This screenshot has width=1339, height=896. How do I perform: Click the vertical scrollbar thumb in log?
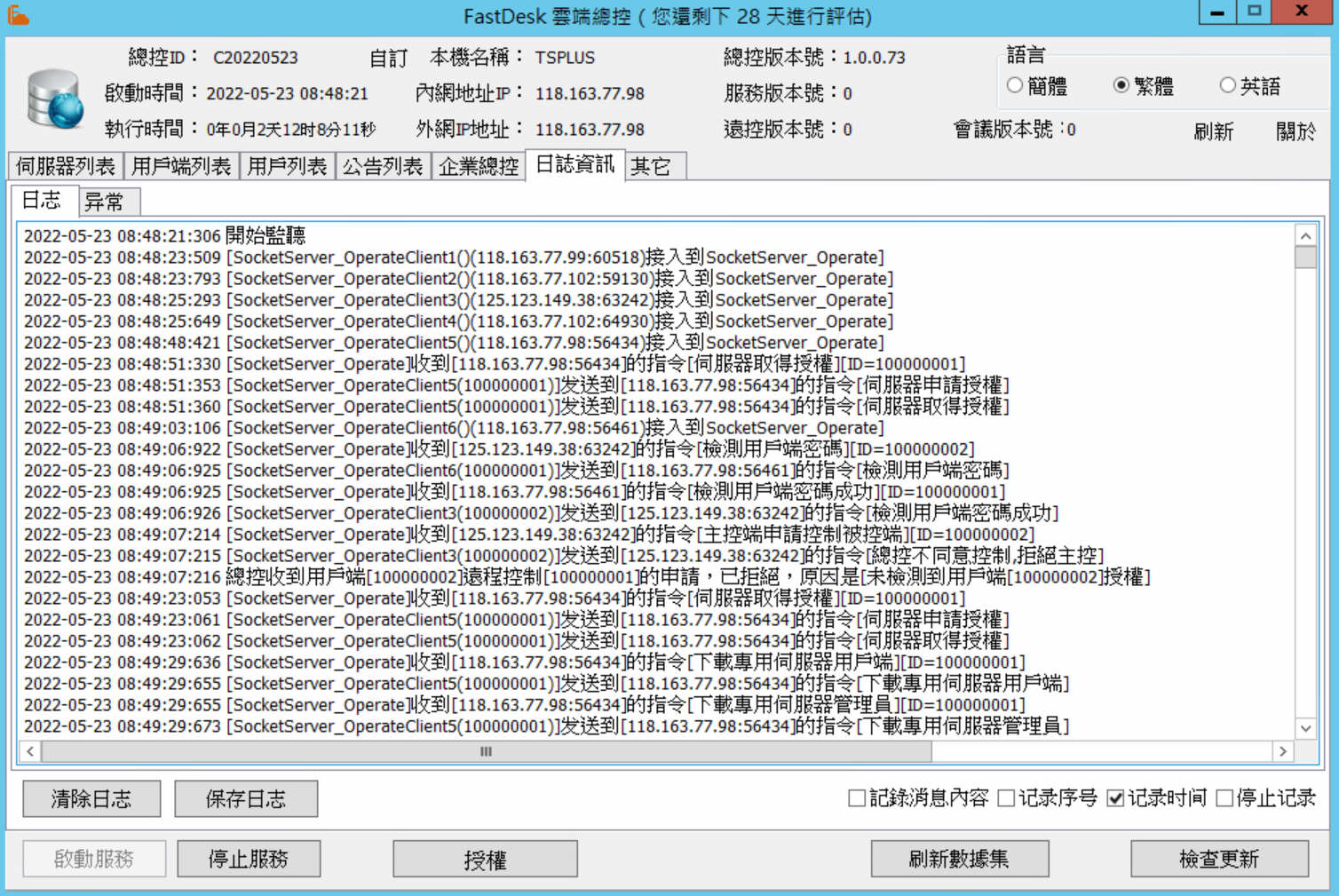click(x=1305, y=258)
